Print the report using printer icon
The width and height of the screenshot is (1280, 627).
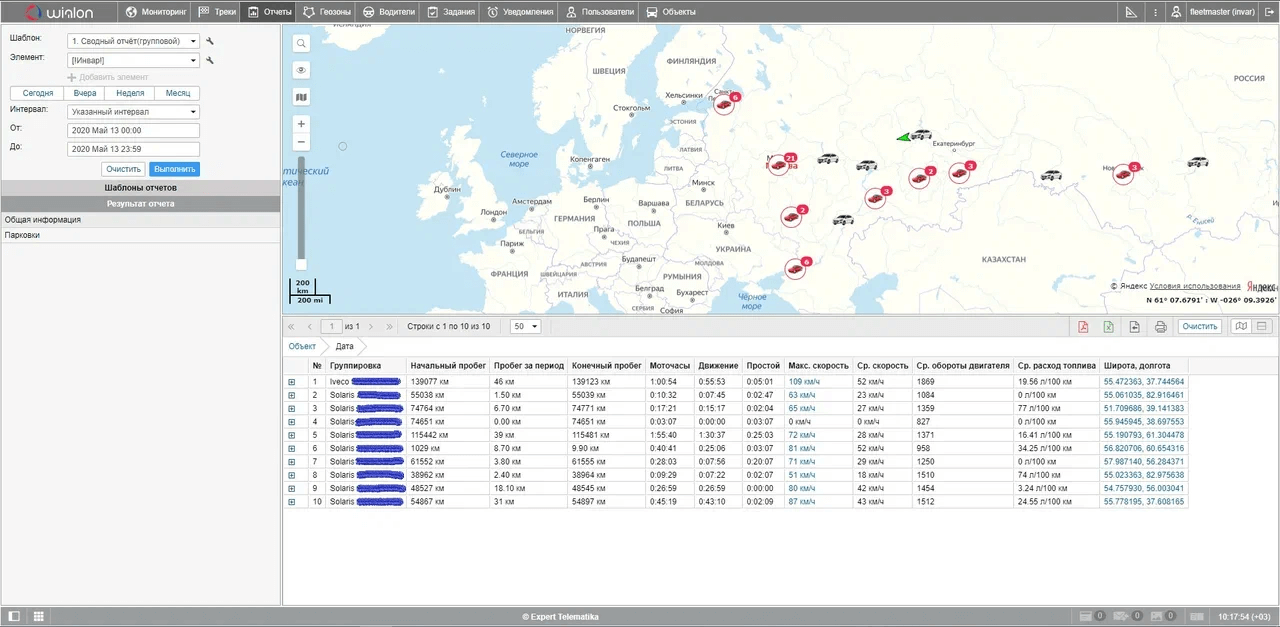click(x=1161, y=327)
